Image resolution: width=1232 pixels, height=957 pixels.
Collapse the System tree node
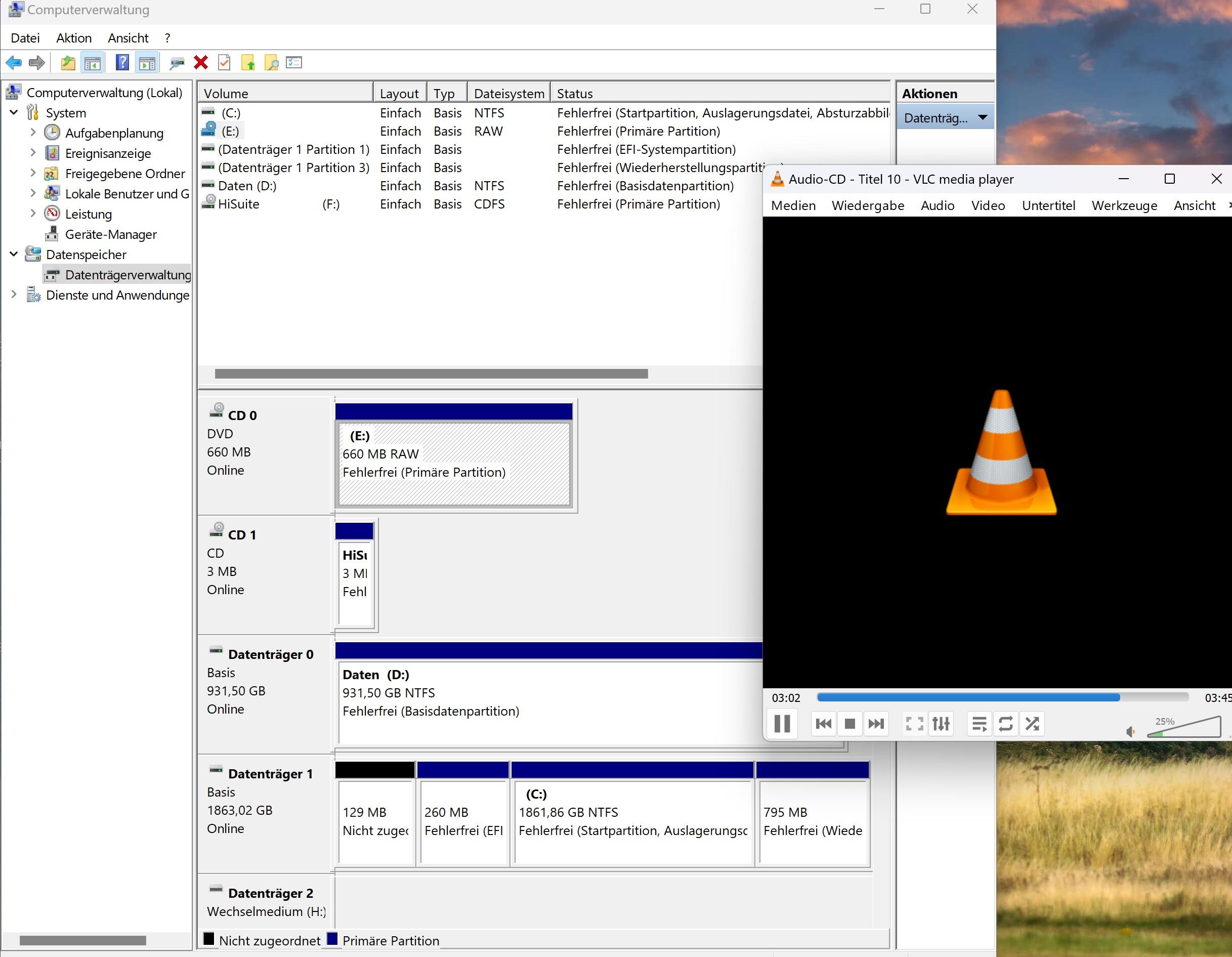(14, 113)
